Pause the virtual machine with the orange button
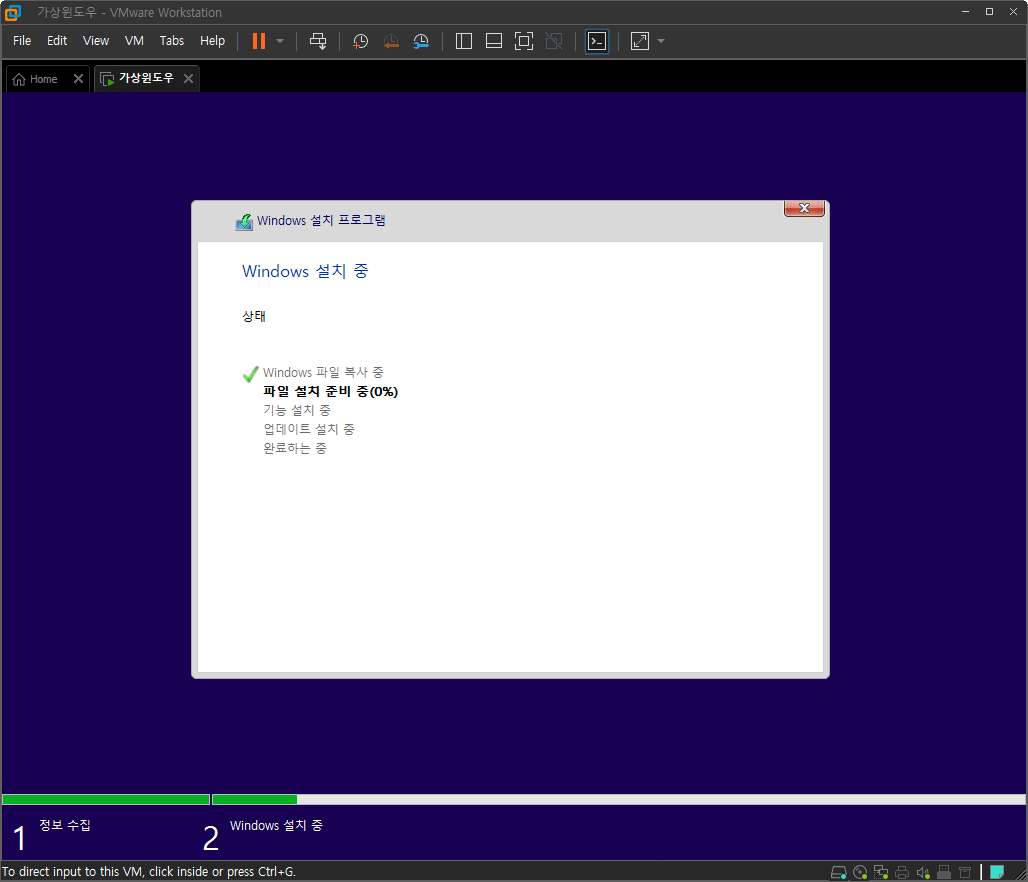This screenshot has width=1028, height=882. (259, 41)
